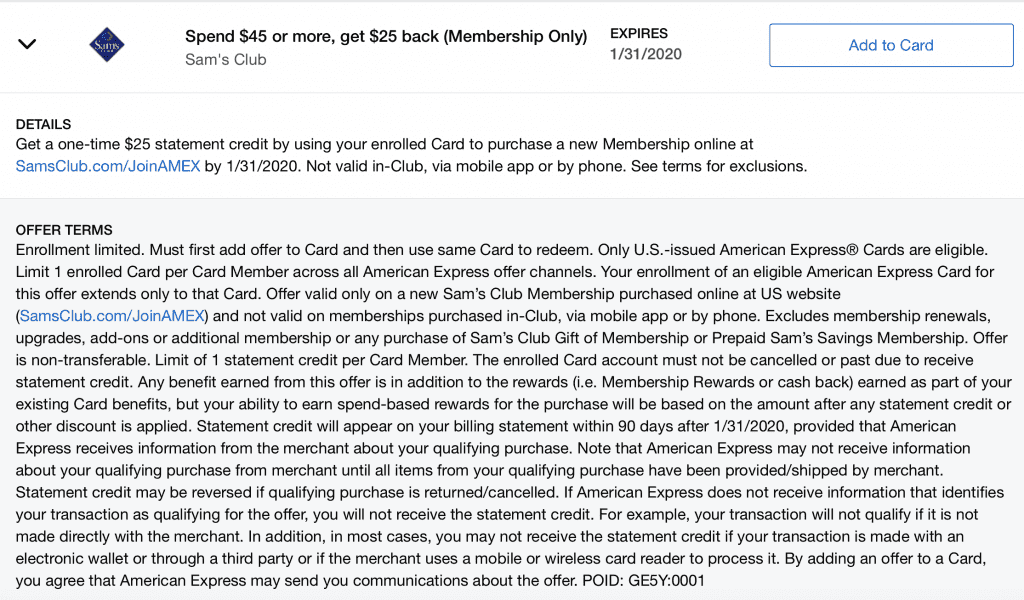The height and width of the screenshot is (600, 1024).
Task: Click the 'Enrollment limited.' opening sentence
Action: click(x=80, y=250)
